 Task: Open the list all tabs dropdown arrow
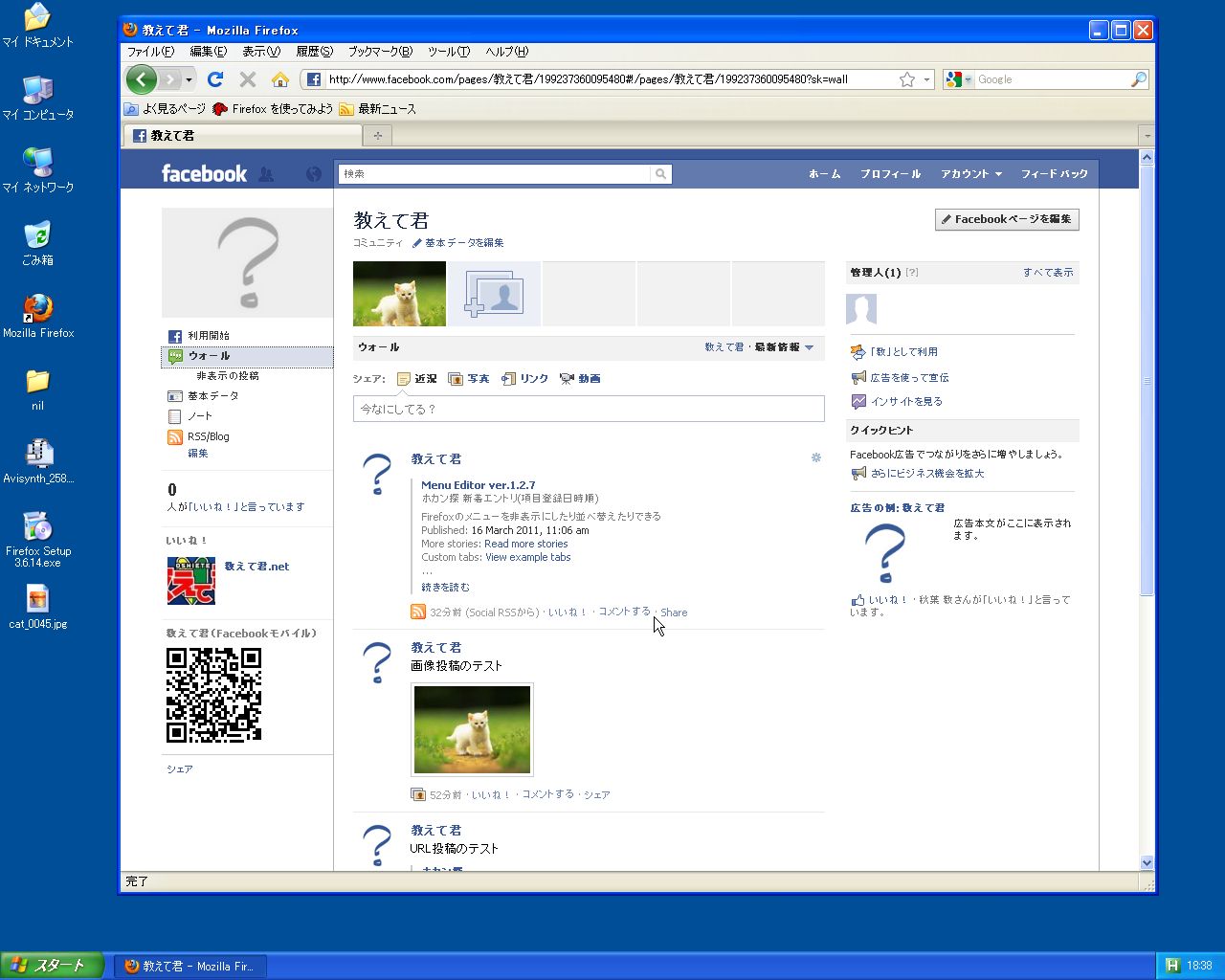pyautogui.click(x=1147, y=136)
